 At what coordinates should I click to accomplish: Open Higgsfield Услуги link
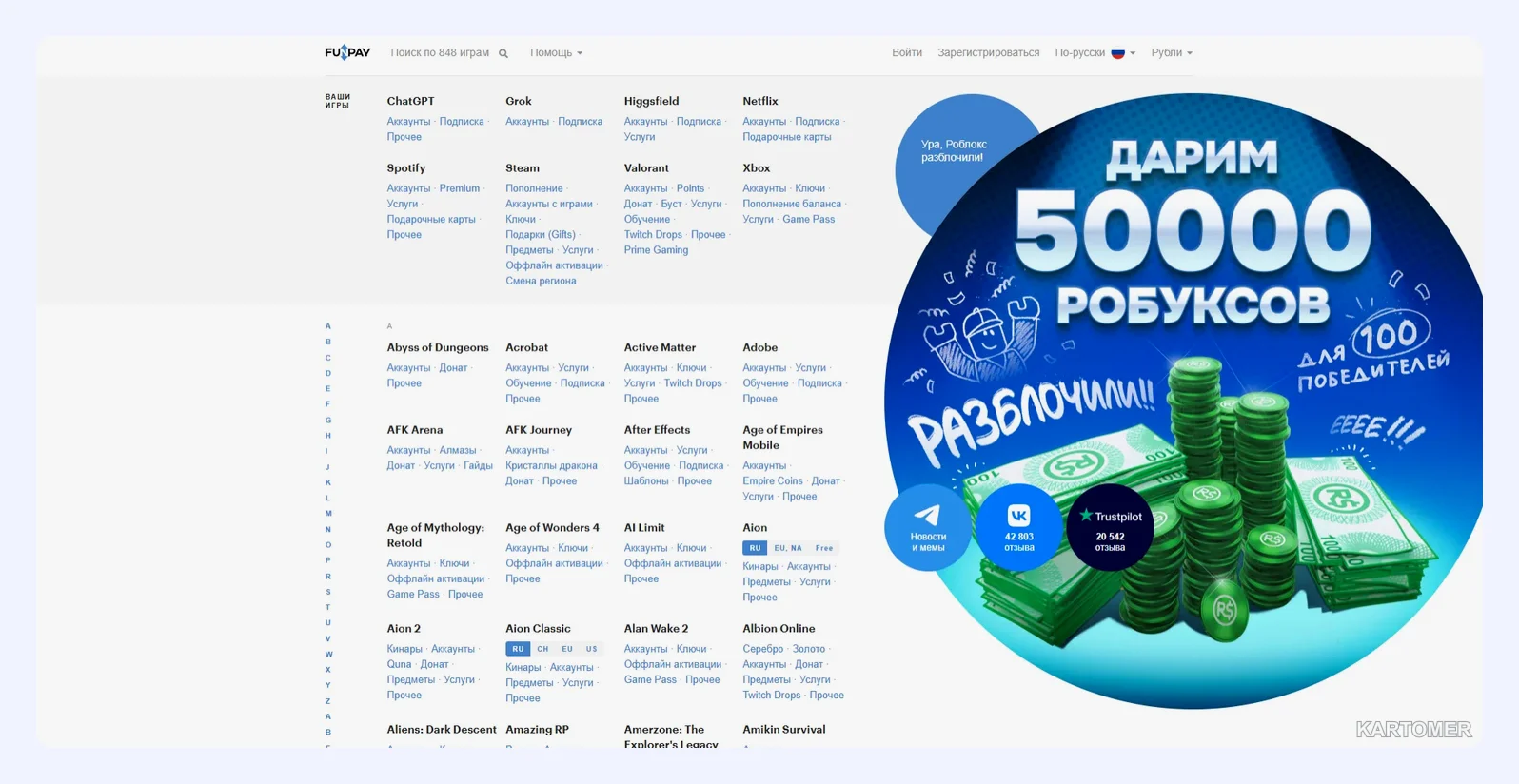click(640, 137)
